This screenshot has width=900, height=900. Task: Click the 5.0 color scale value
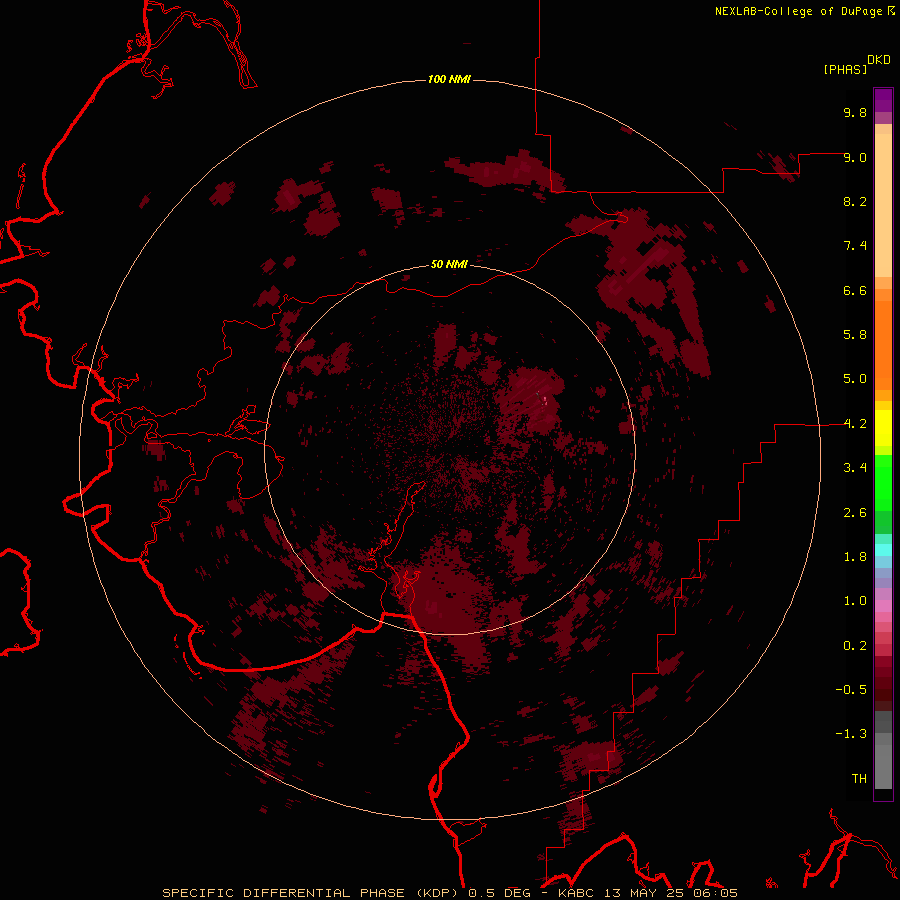coord(855,379)
